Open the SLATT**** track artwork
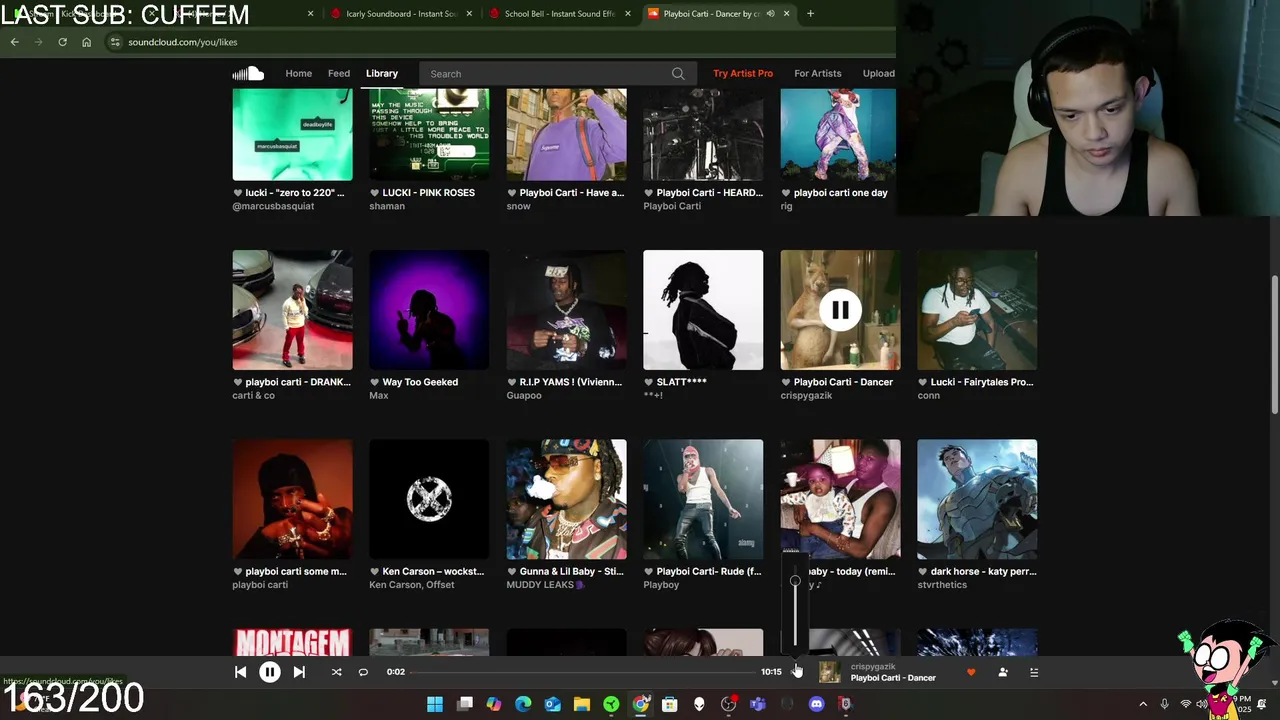 tap(703, 310)
